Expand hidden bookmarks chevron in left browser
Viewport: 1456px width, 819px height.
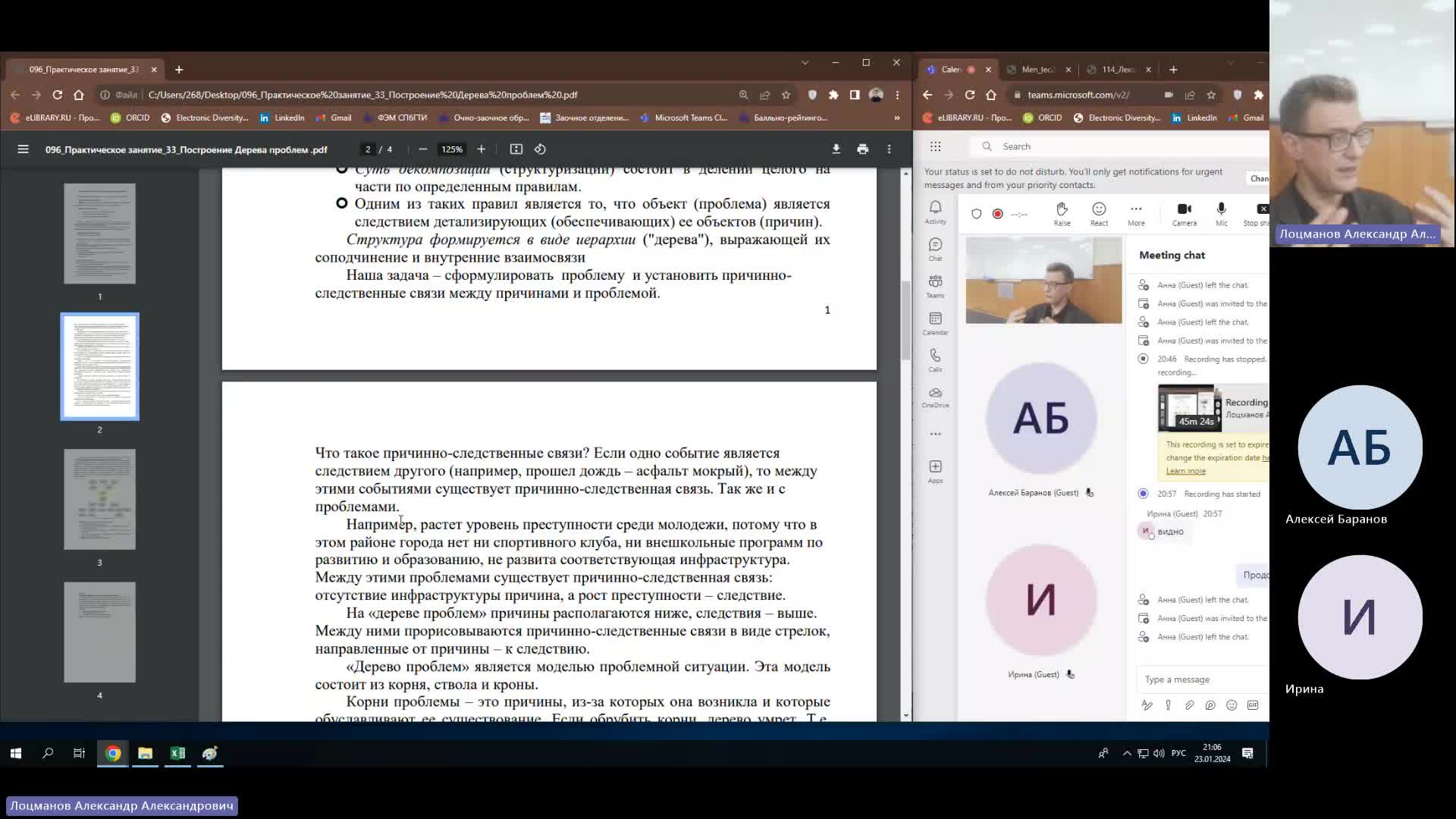pyautogui.click(x=896, y=118)
